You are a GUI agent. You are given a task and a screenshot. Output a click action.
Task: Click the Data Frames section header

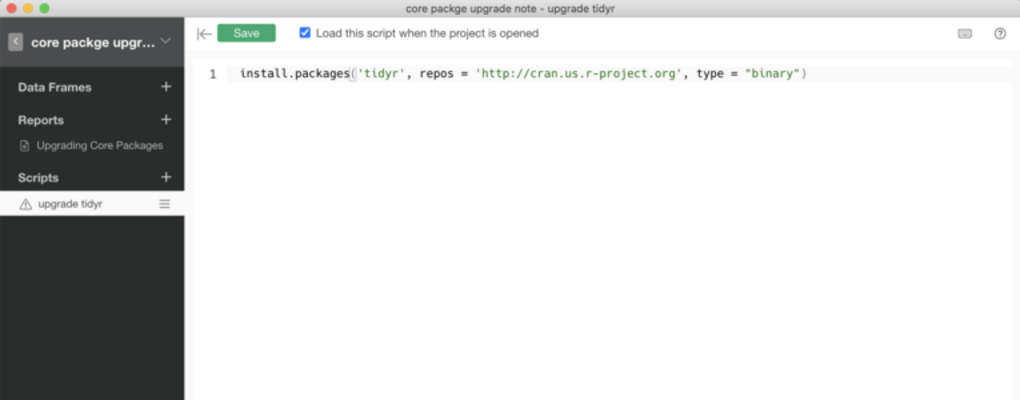click(x=55, y=87)
